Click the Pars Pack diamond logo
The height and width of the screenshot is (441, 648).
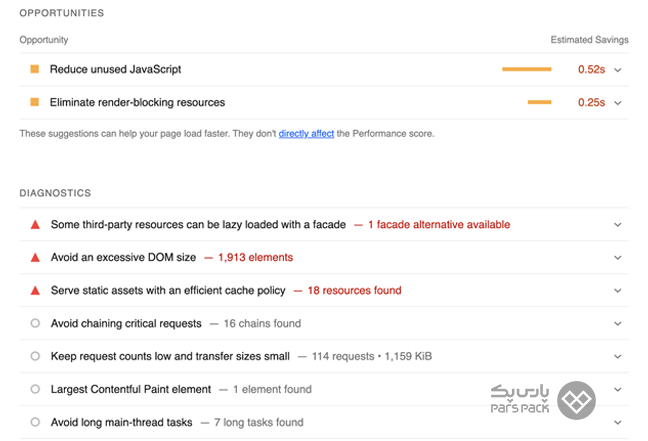pos(576,400)
